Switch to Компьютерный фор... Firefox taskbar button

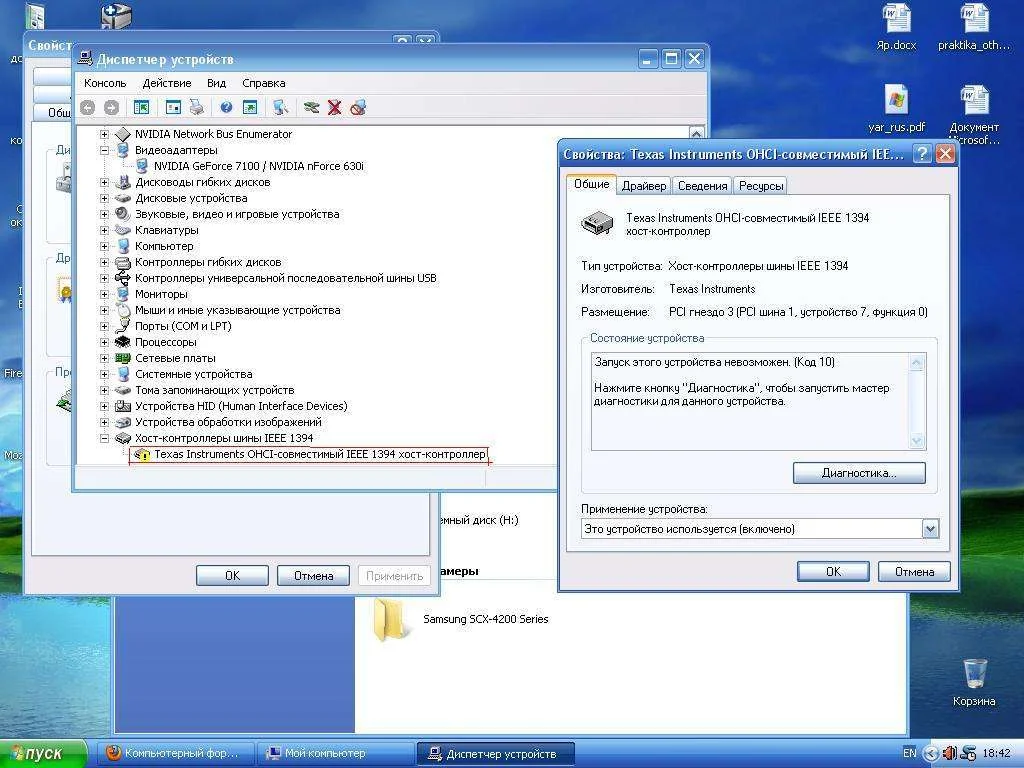coord(176,754)
